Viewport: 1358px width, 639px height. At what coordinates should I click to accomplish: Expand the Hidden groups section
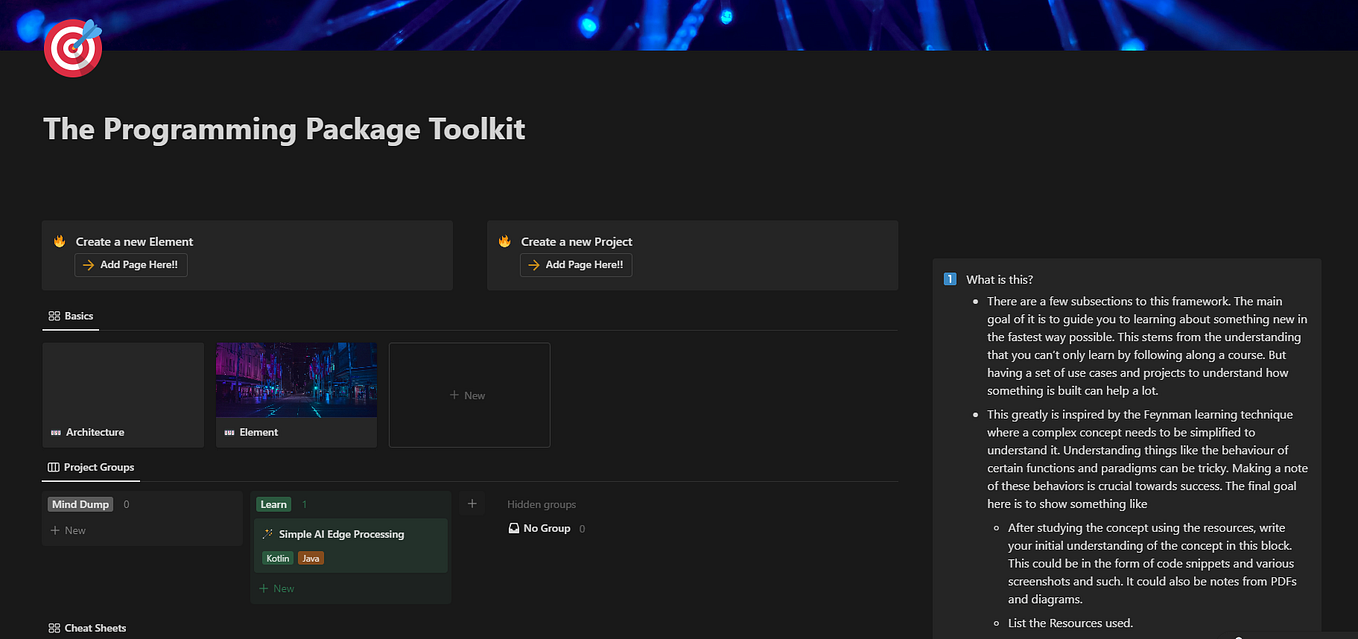point(541,504)
